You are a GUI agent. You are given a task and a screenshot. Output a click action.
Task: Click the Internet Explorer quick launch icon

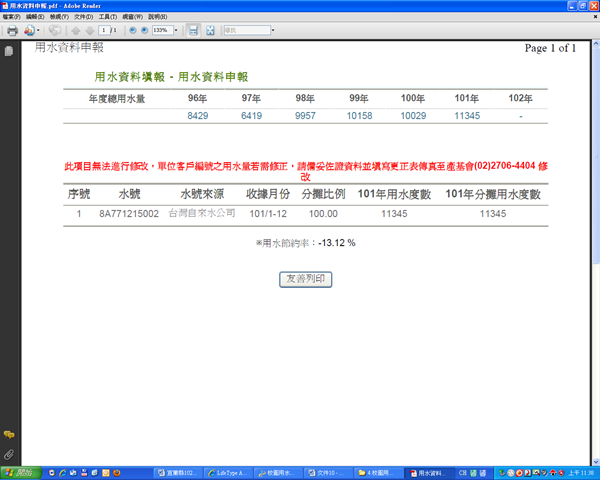(62, 473)
